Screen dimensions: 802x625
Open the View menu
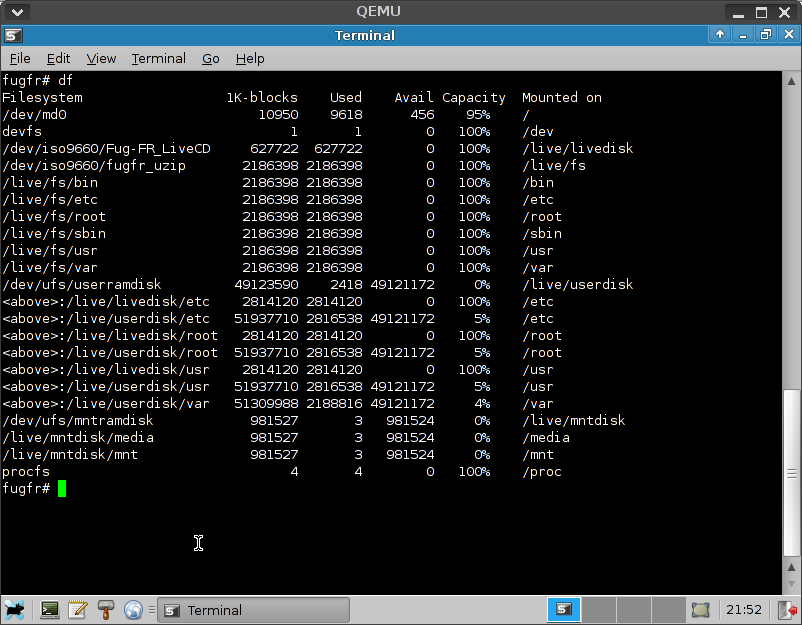click(x=101, y=58)
